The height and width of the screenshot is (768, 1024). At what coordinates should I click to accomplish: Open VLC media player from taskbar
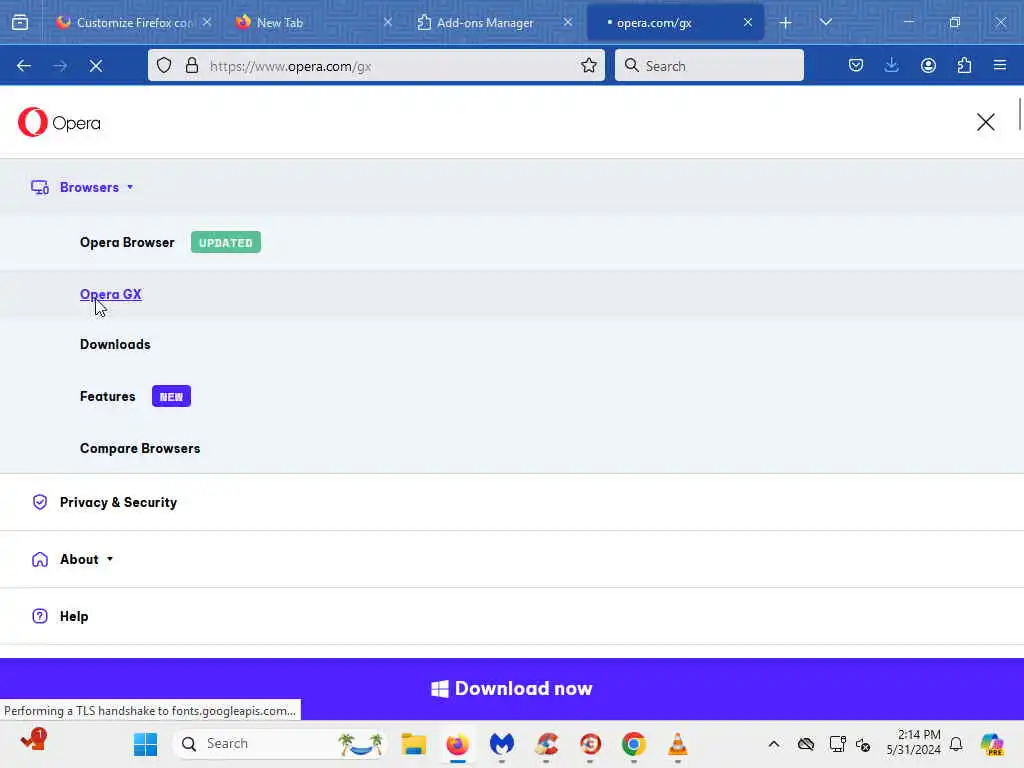[x=677, y=744]
